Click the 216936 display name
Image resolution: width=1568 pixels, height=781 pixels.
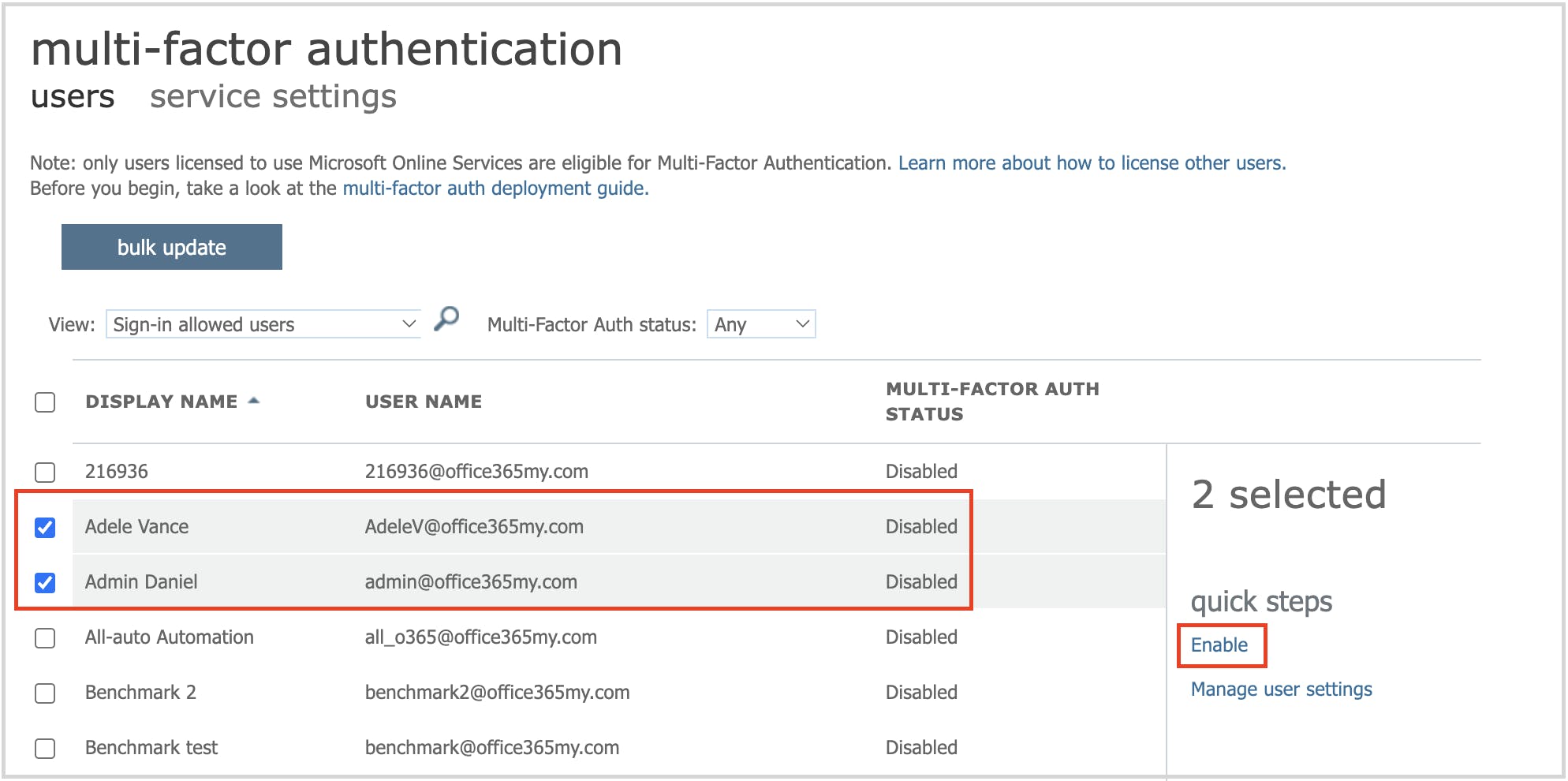click(117, 471)
